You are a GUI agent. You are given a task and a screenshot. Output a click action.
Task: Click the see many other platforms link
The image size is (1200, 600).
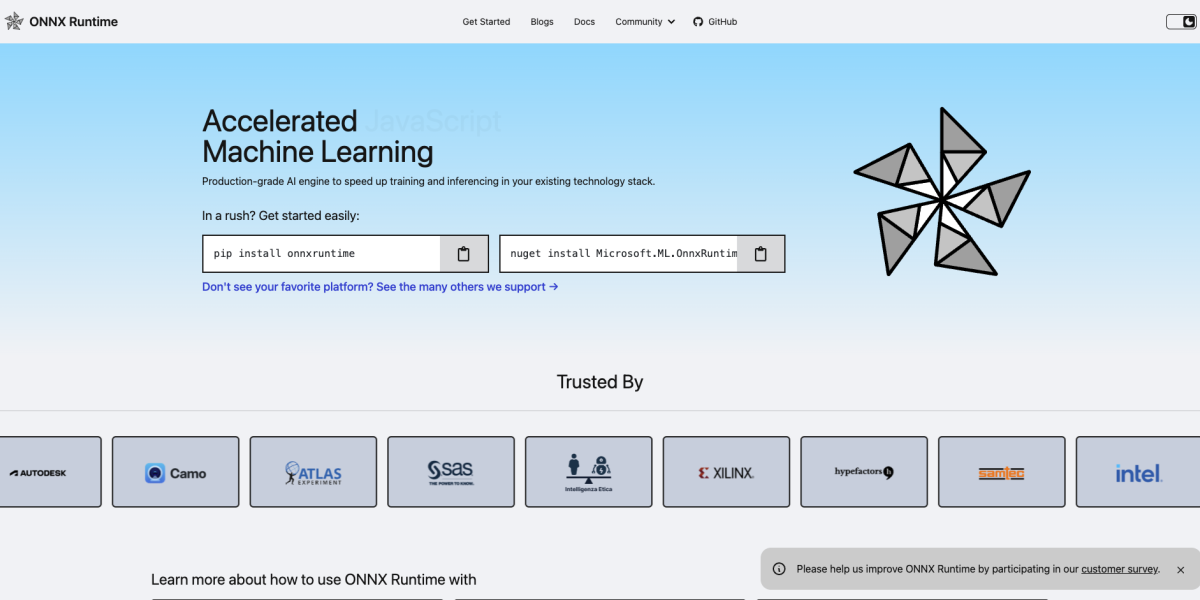point(380,287)
